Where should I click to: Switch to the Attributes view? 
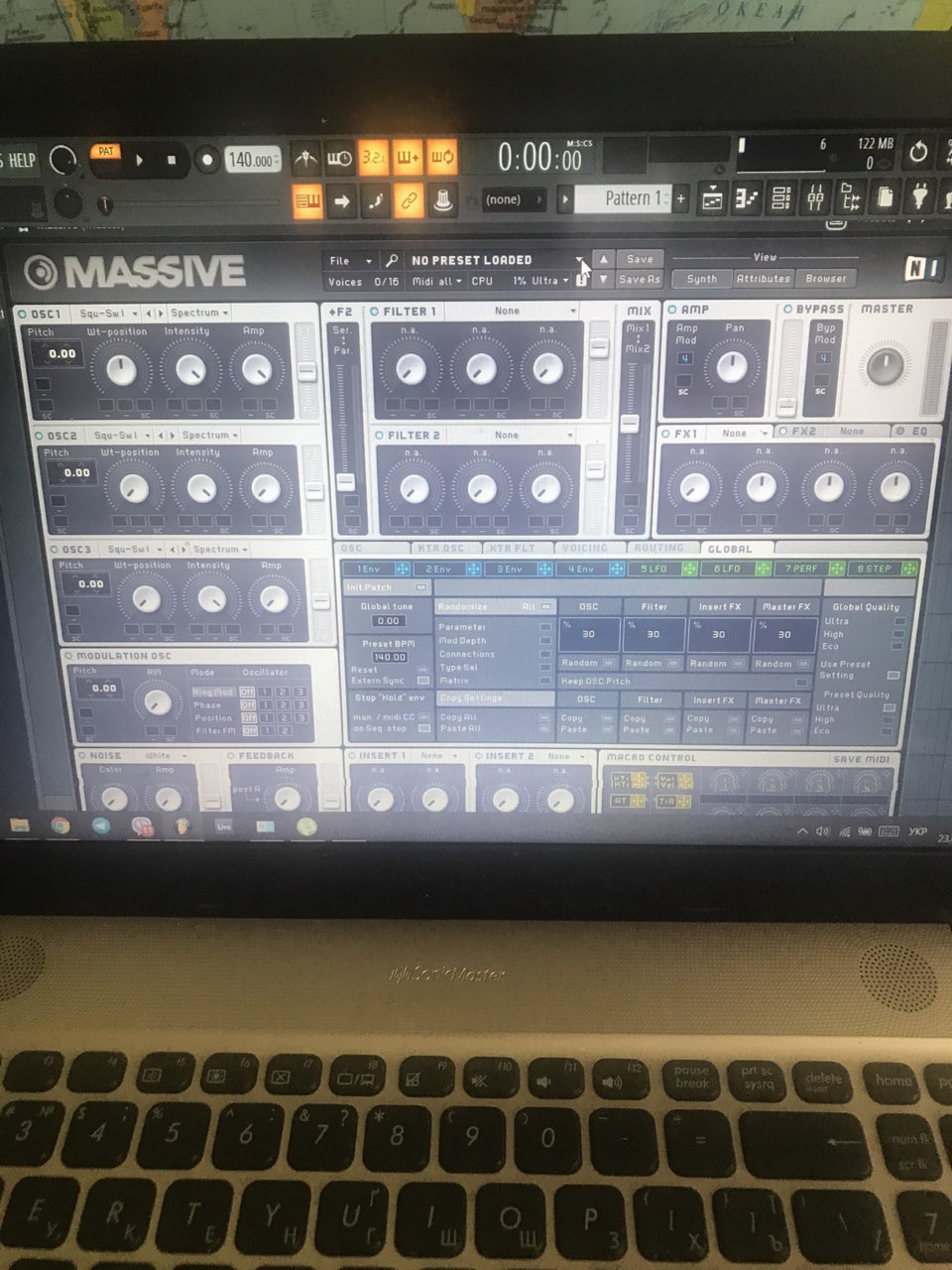point(763,279)
